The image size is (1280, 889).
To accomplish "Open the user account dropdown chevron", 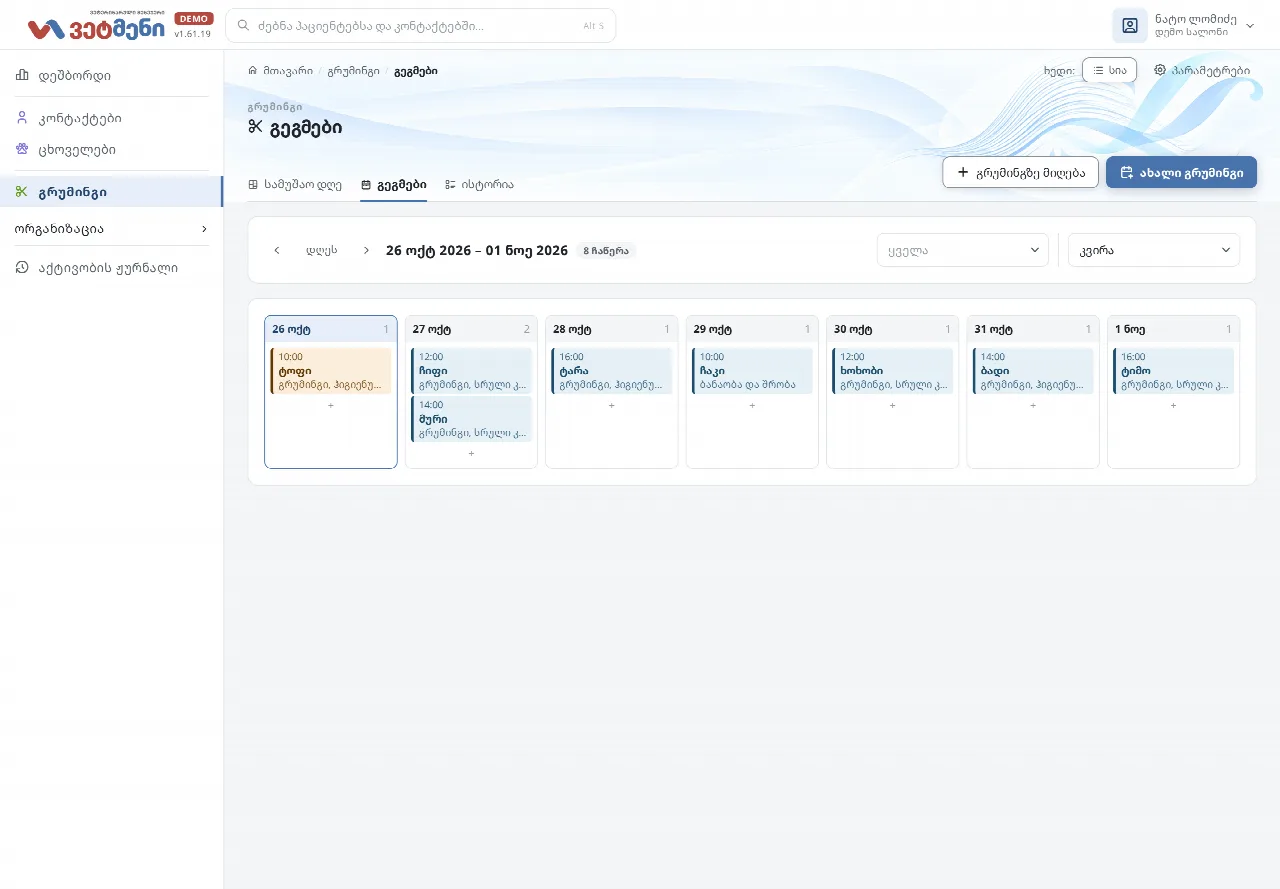I will [1250, 26].
